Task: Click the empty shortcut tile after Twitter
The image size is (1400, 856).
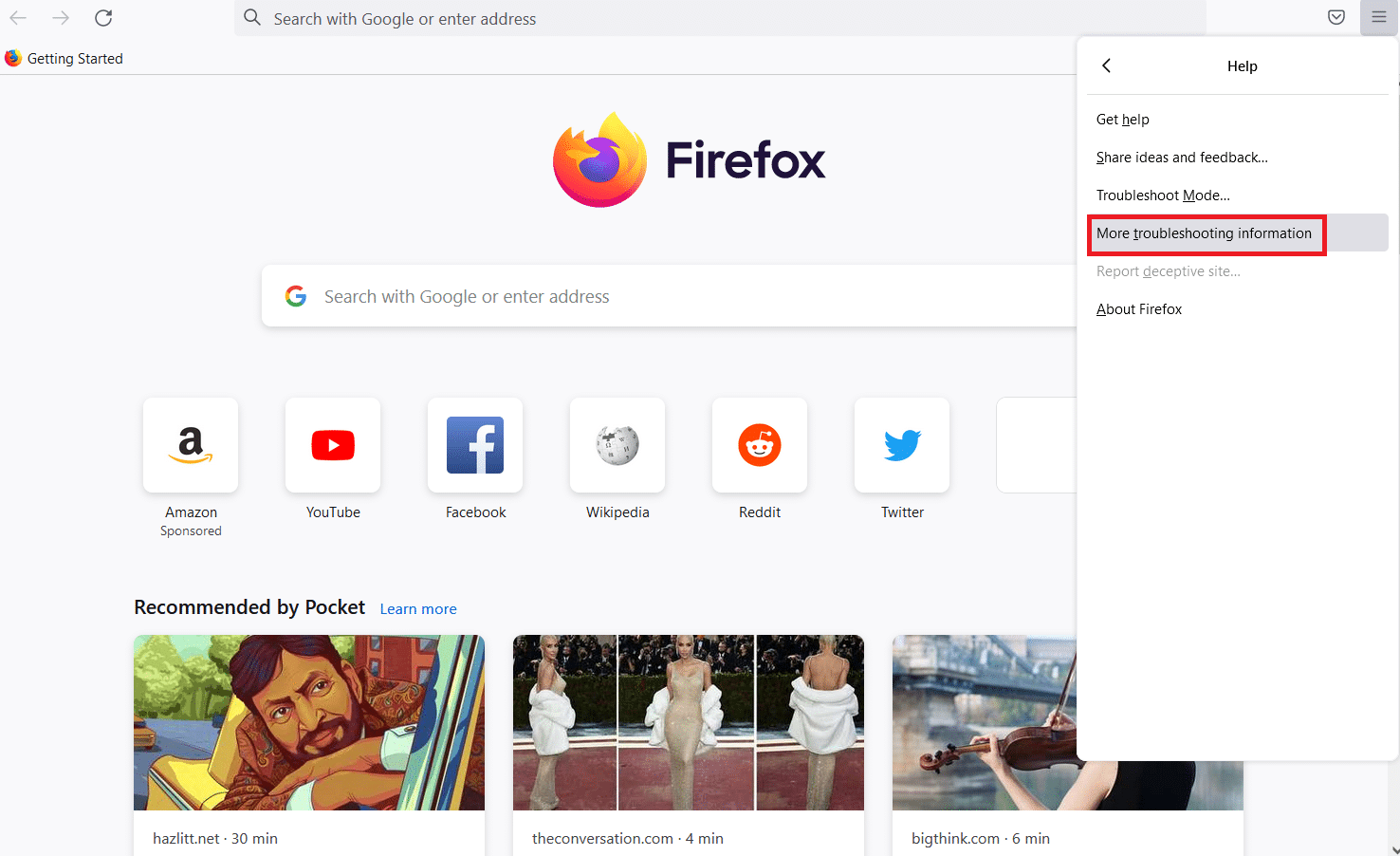Action: tap(1037, 445)
